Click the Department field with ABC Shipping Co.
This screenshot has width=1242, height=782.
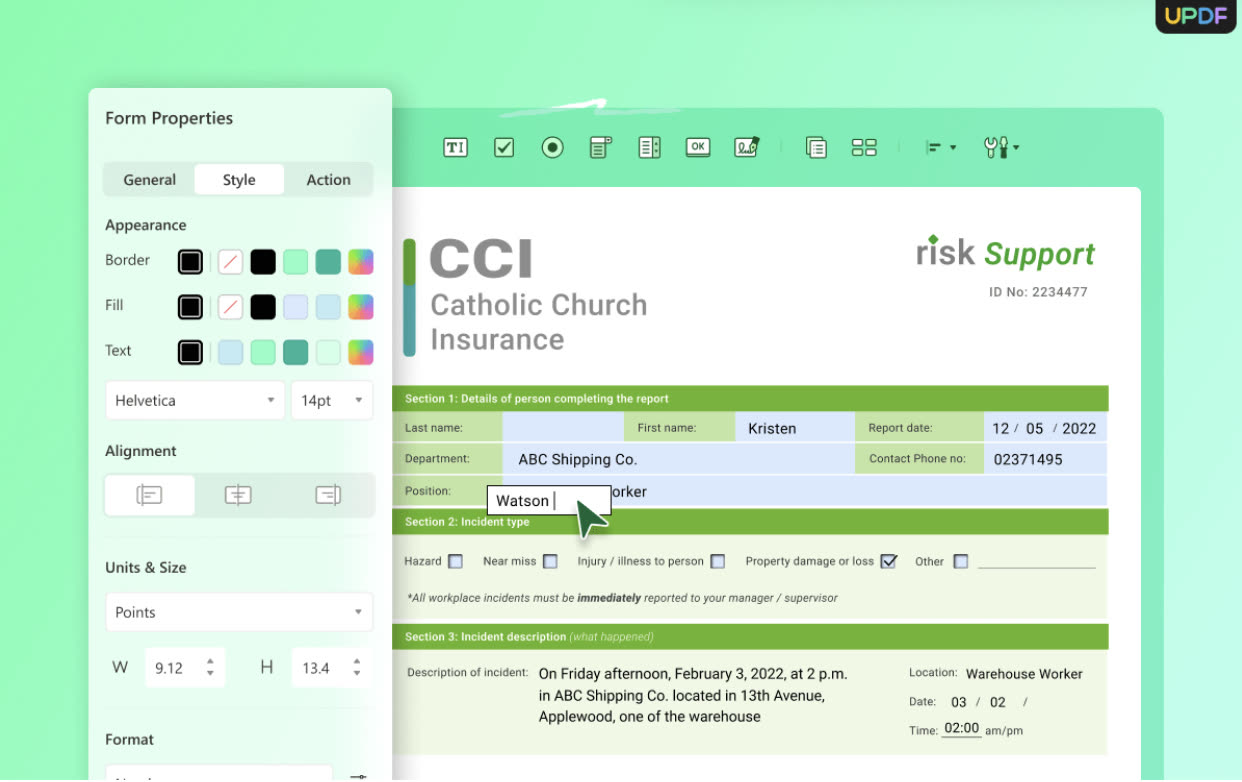[678, 460]
